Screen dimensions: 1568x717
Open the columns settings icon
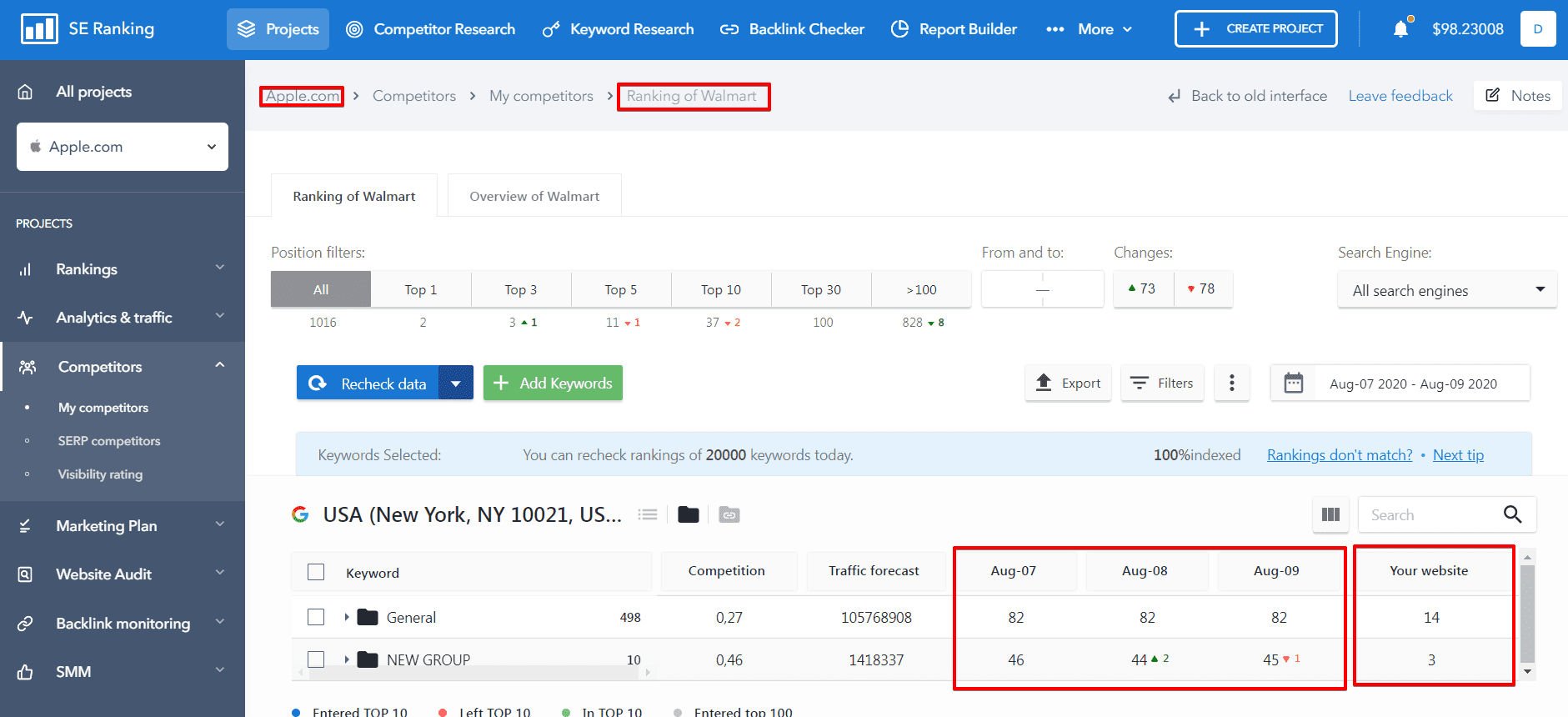click(x=1331, y=515)
